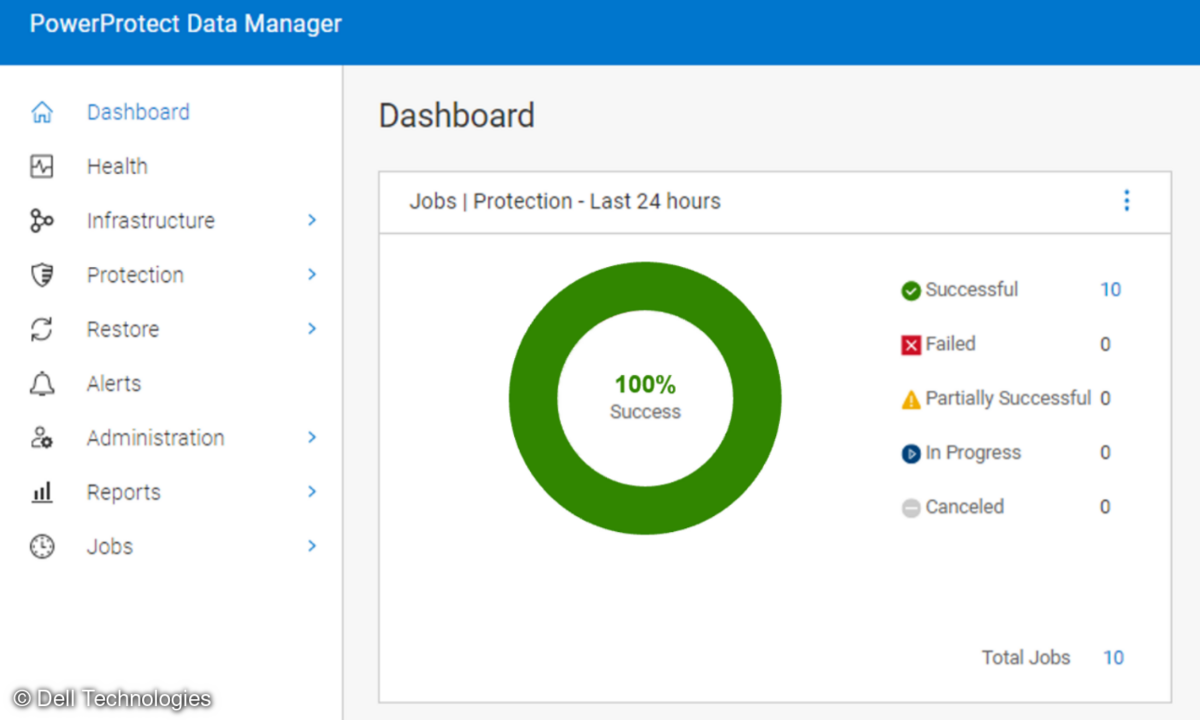The width and height of the screenshot is (1200, 720).
Task: Click the Jobs | Protection - Last 24 hours title
Action: [565, 201]
